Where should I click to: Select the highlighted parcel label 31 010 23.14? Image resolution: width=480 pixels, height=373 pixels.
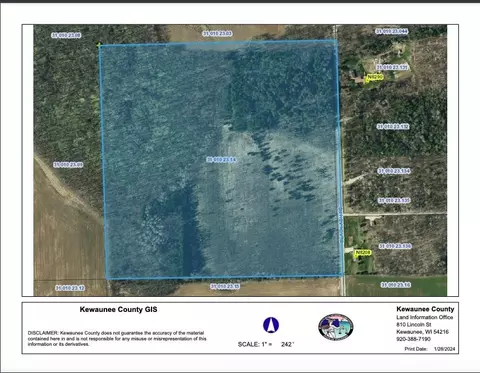(x=221, y=160)
